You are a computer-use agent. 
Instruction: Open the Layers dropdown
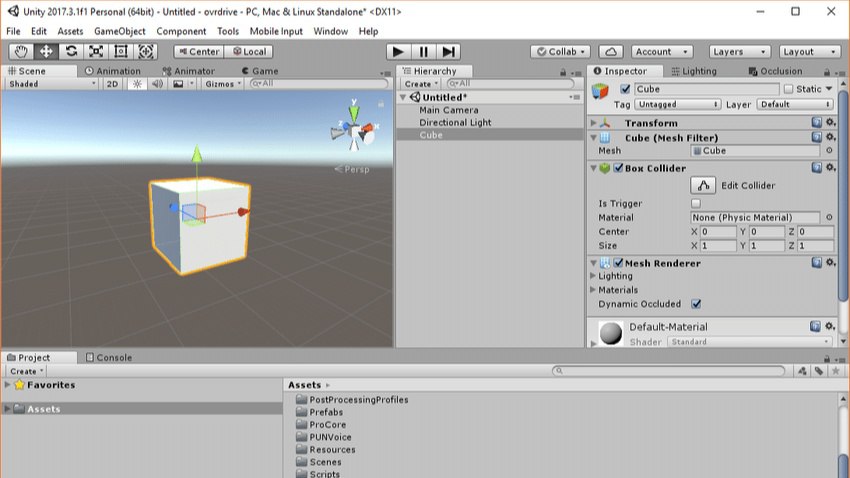740,51
